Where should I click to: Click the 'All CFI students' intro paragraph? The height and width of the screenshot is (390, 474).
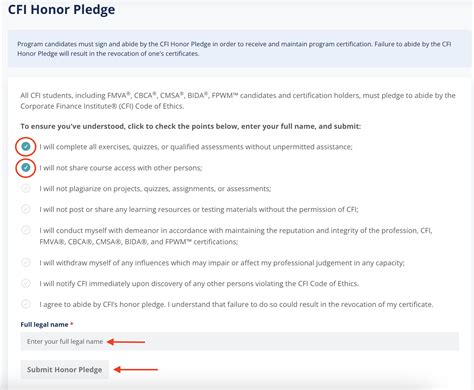tap(238, 101)
